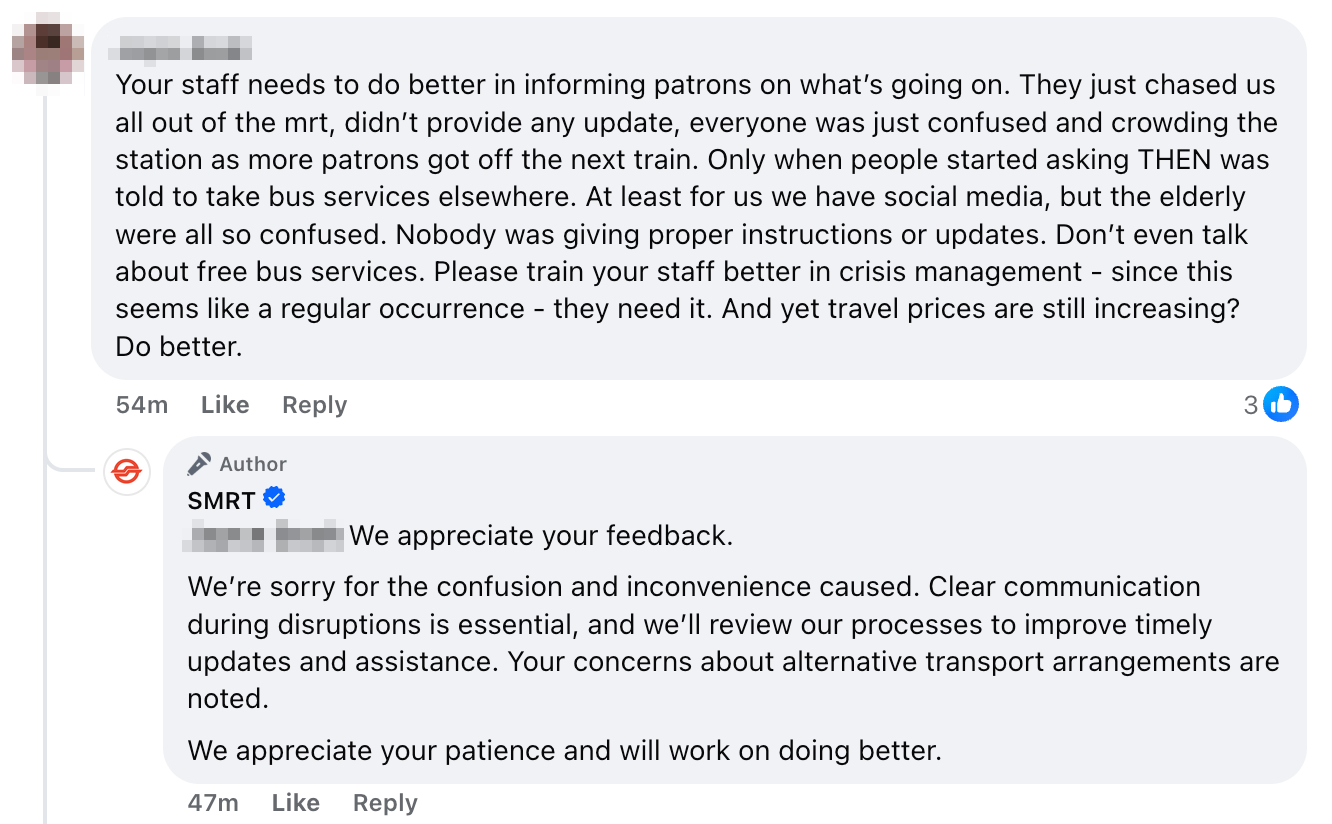Click the 47m timestamp

coord(213,803)
